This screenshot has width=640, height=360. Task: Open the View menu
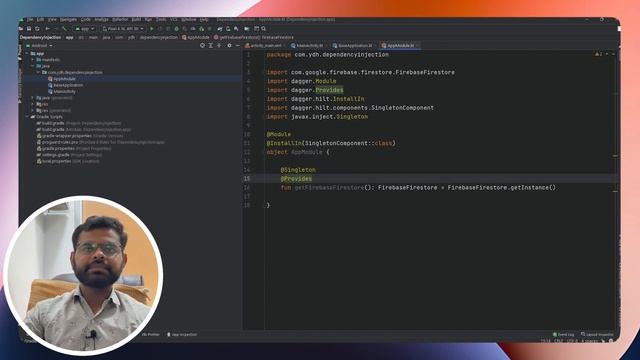[x=52, y=20]
